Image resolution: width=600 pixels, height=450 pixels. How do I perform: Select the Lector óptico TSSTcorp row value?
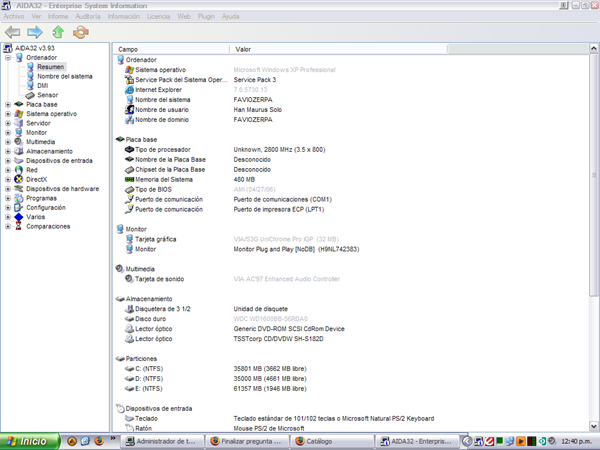tap(279, 339)
